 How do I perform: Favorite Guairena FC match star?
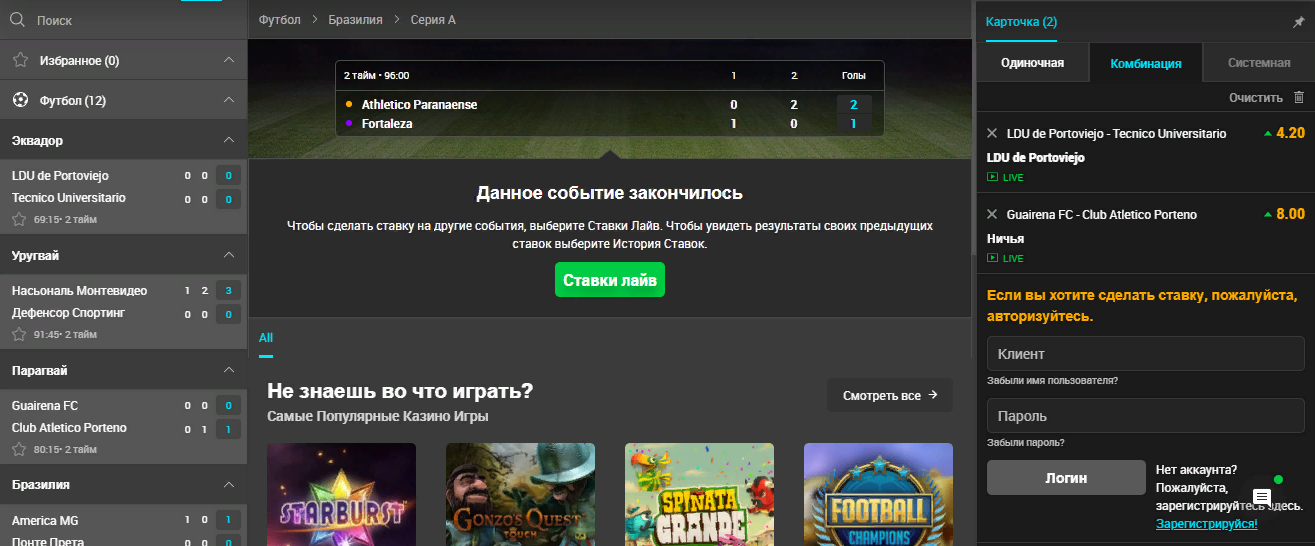pyautogui.click(x=18, y=449)
